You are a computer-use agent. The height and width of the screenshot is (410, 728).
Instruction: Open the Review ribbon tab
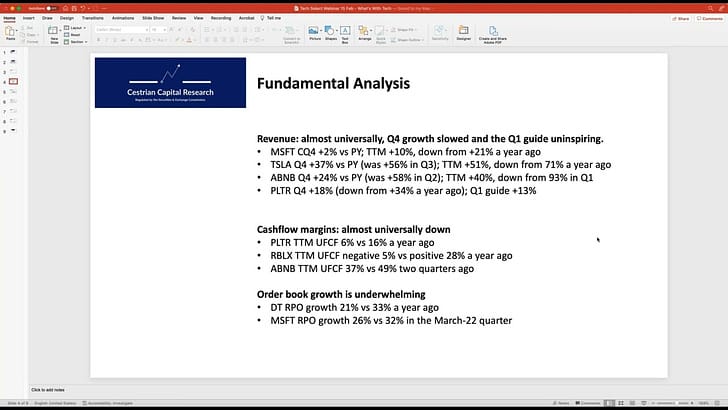(x=179, y=18)
